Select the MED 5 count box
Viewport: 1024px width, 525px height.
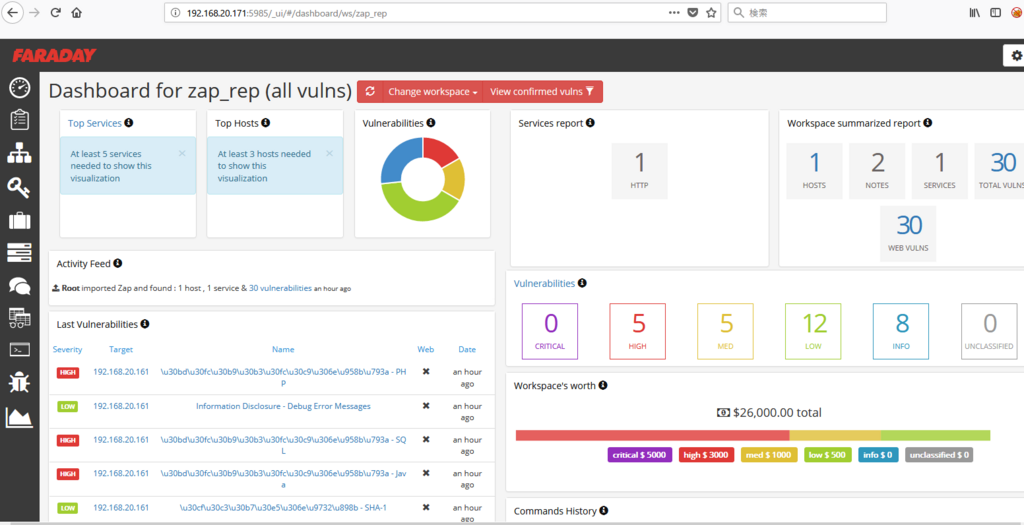pyautogui.click(x=726, y=331)
